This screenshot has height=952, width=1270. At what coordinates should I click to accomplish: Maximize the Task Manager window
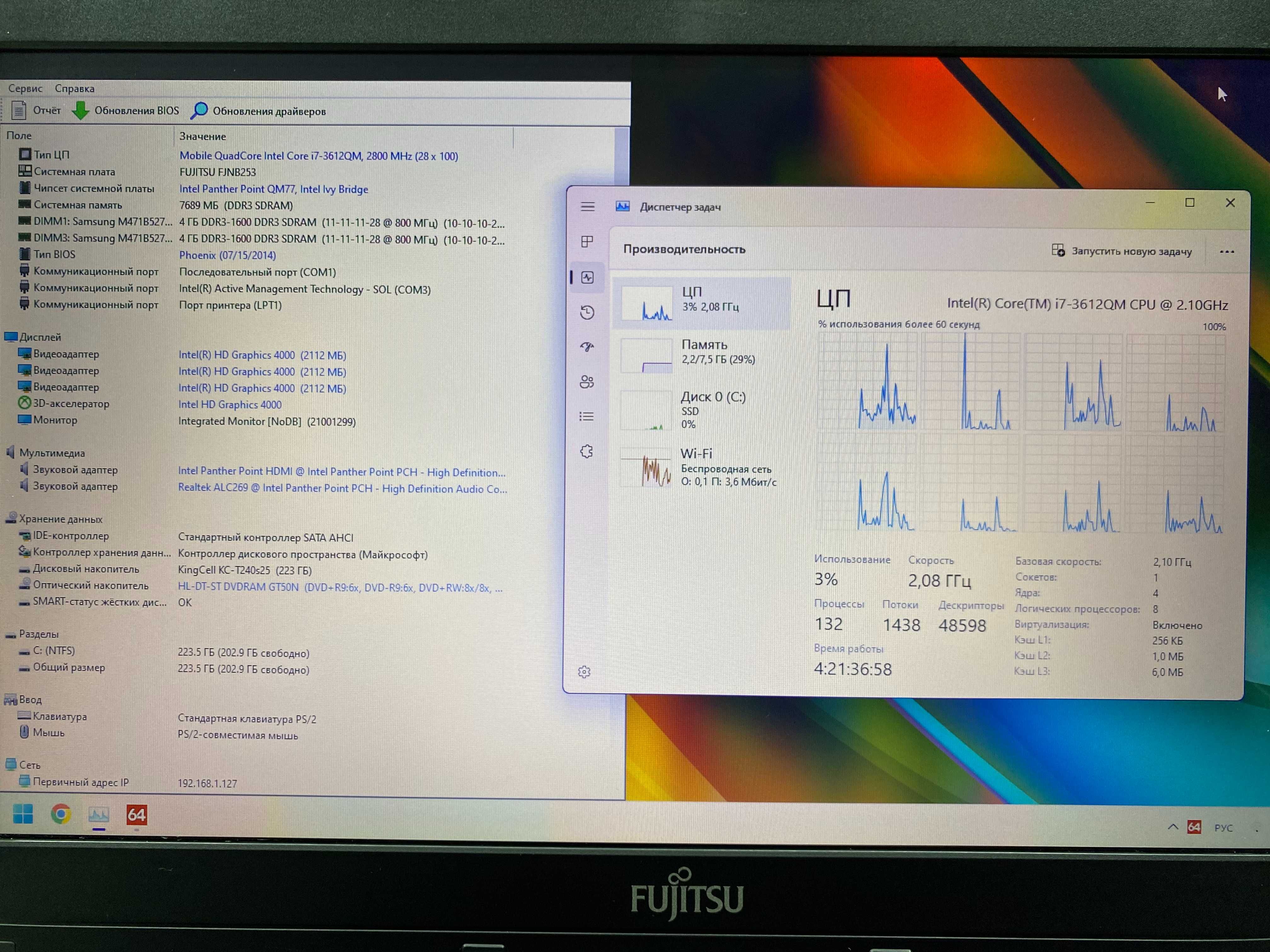tap(1190, 202)
